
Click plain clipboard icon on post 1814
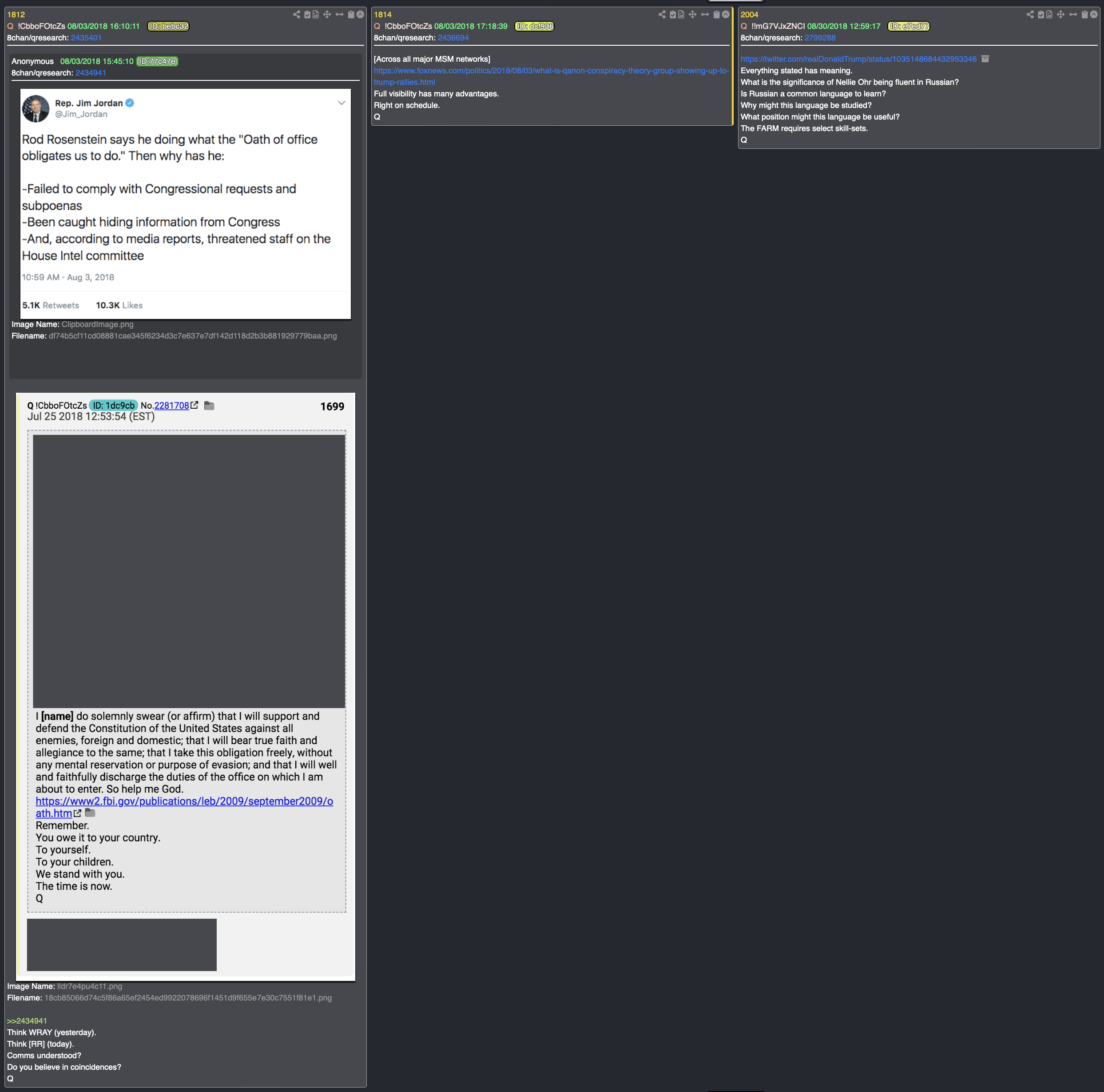pyautogui.click(x=717, y=14)
